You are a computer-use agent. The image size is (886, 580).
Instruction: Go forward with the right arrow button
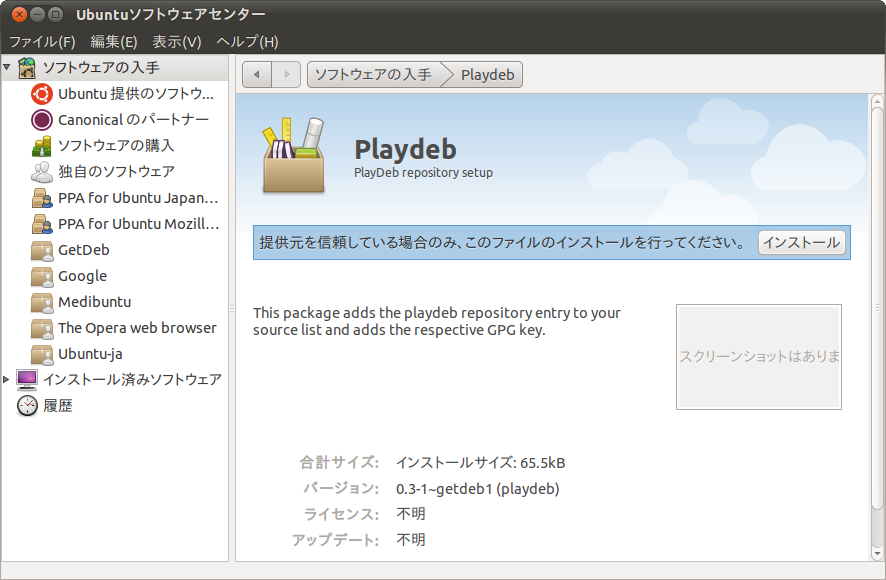[x=286, y=75]
